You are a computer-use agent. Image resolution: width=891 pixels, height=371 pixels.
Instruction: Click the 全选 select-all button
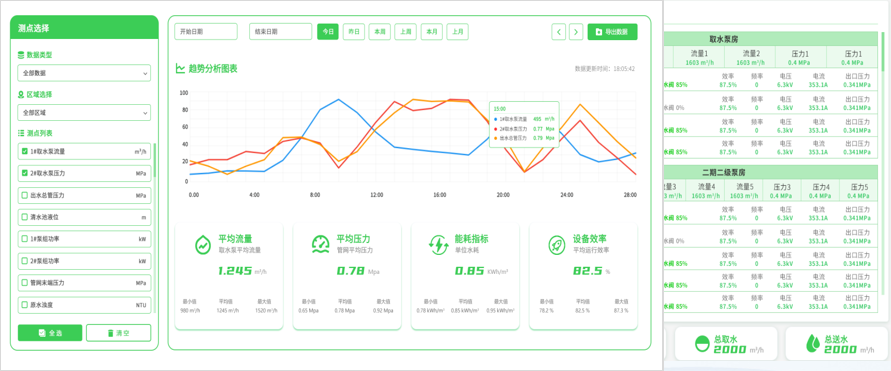(x=50, y=333)
